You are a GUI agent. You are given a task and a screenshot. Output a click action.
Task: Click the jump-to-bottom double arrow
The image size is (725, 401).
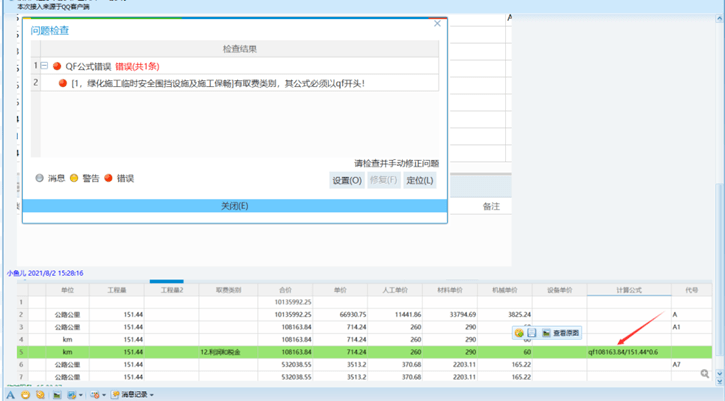(x=719, y=382)
